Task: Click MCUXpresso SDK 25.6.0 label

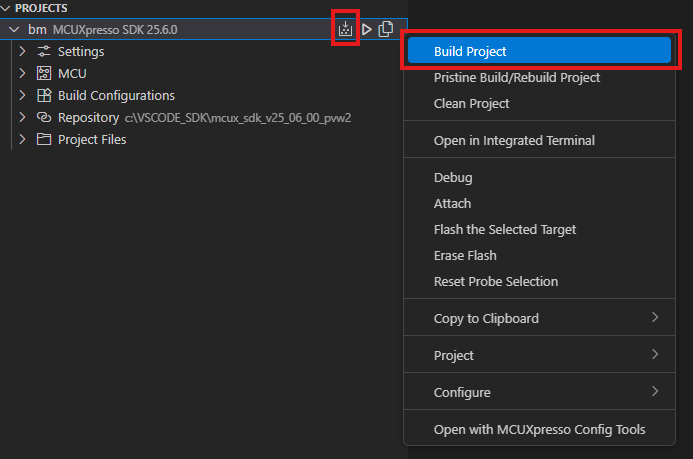Action: pos(115,30)
